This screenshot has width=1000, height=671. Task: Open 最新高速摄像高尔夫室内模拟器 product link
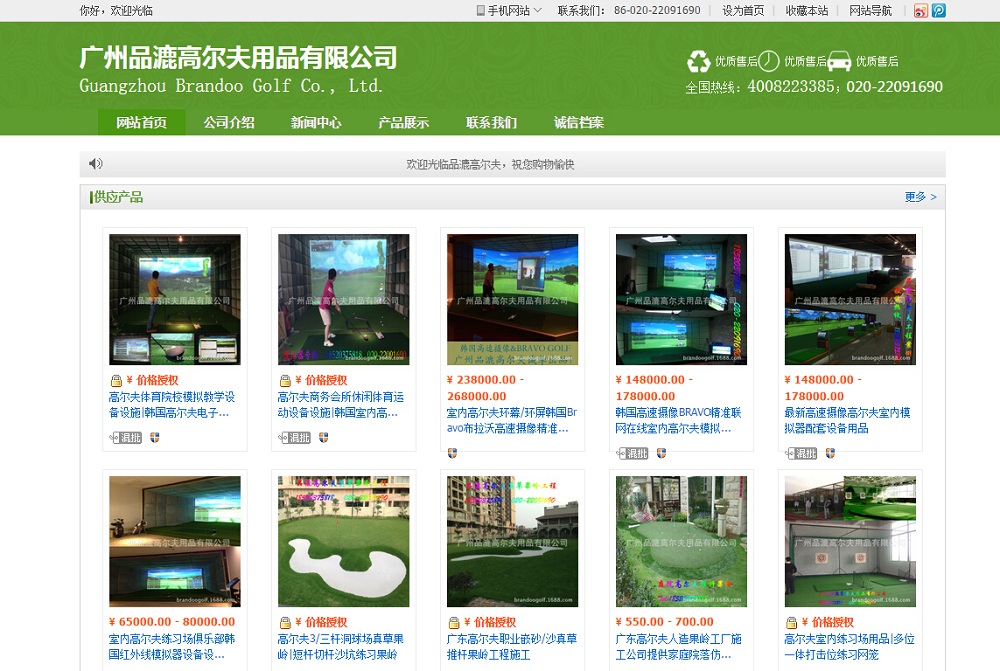coord(848,420)
